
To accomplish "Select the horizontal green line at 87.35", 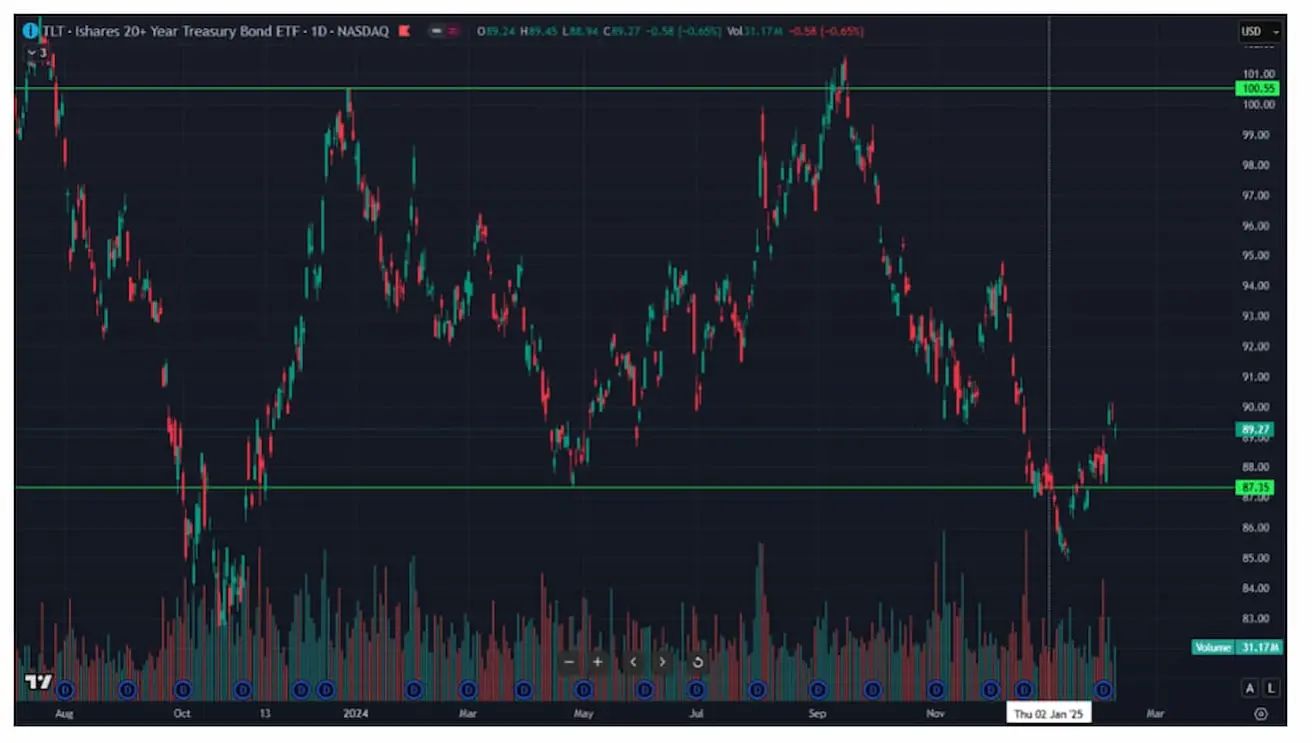I will (x=625, y=488).
